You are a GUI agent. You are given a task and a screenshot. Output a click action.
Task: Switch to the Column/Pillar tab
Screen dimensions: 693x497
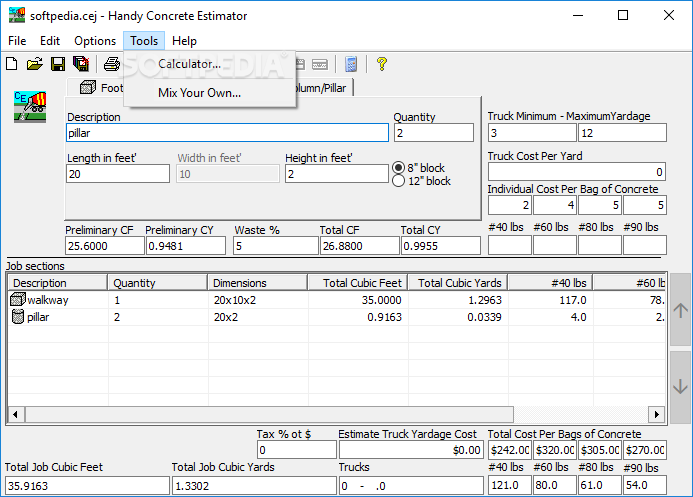pos(324,88)
